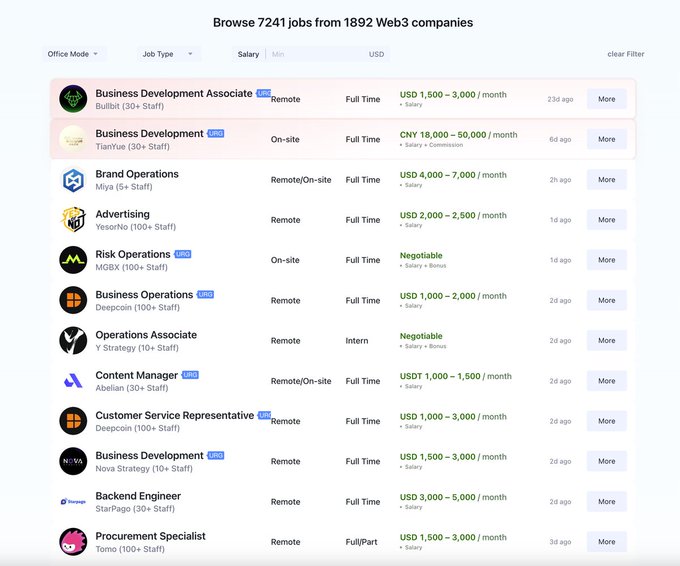This screenshot has width=680, height=566.
Task: Click the YesorNo company logo
Action: coord(73,219)
